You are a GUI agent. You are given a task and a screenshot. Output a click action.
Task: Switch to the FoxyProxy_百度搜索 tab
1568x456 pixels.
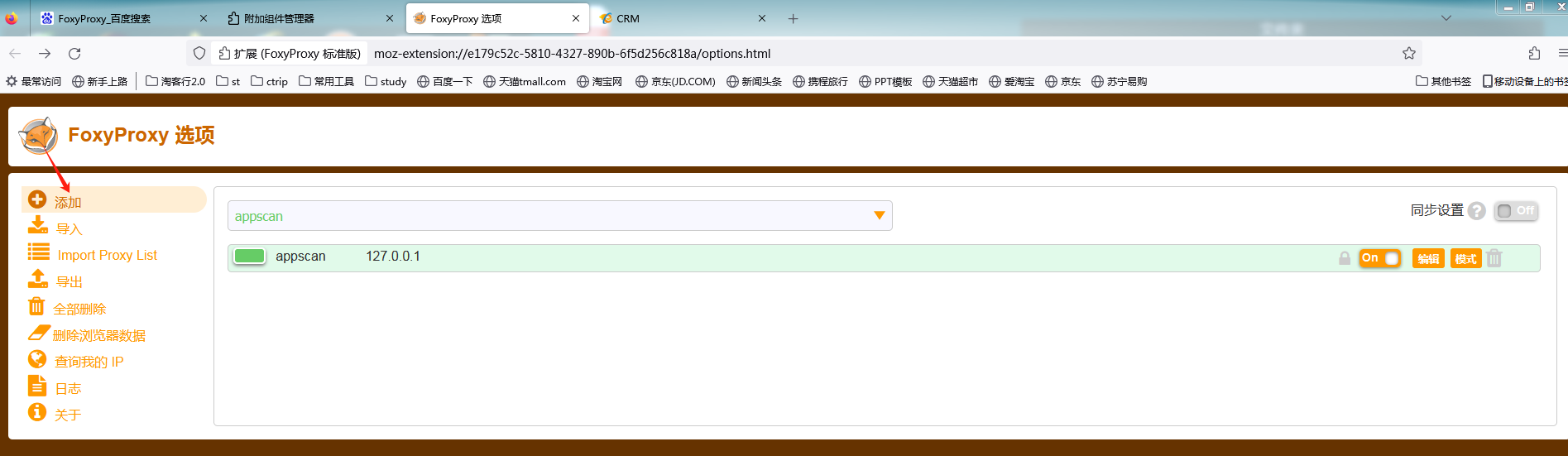(124, 18)
